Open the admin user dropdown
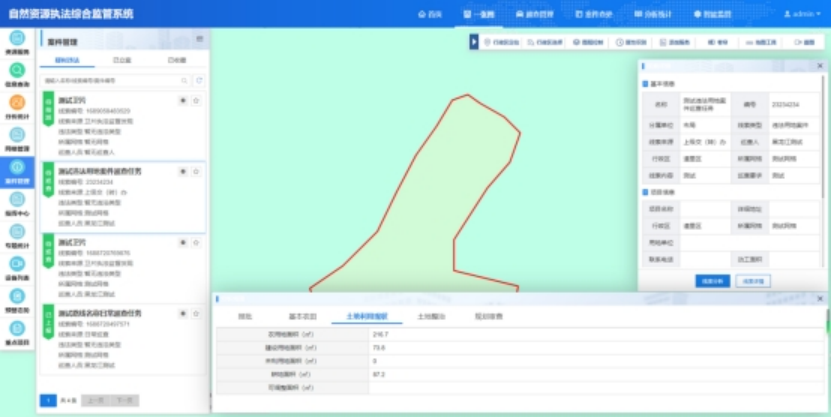The image size is (831, 417). tap(802, 14)
